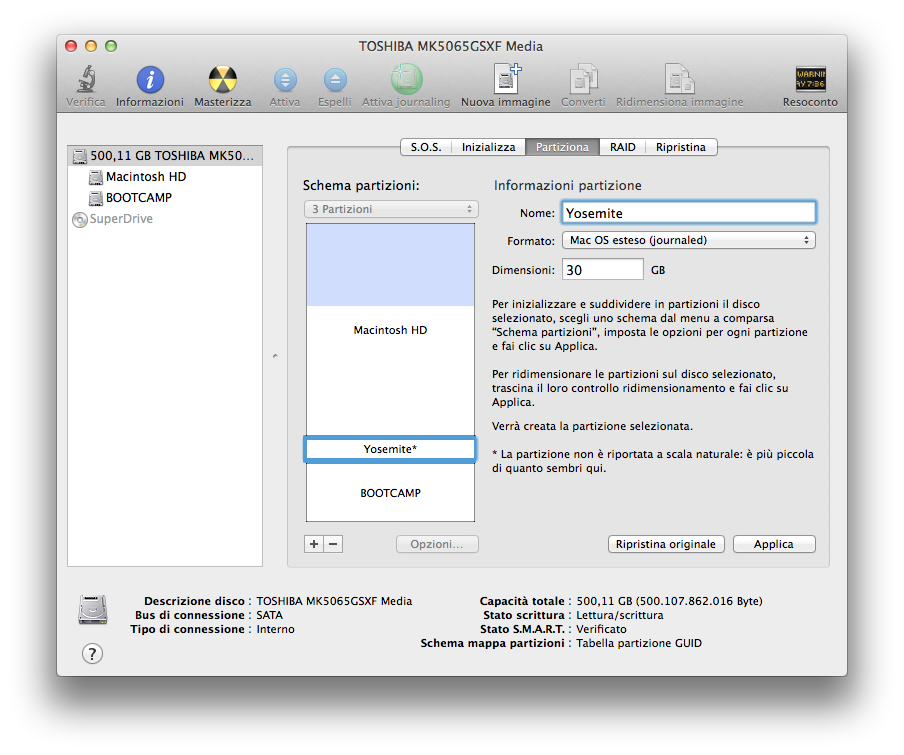Switch to the Partiziona tab

[562, 147]
